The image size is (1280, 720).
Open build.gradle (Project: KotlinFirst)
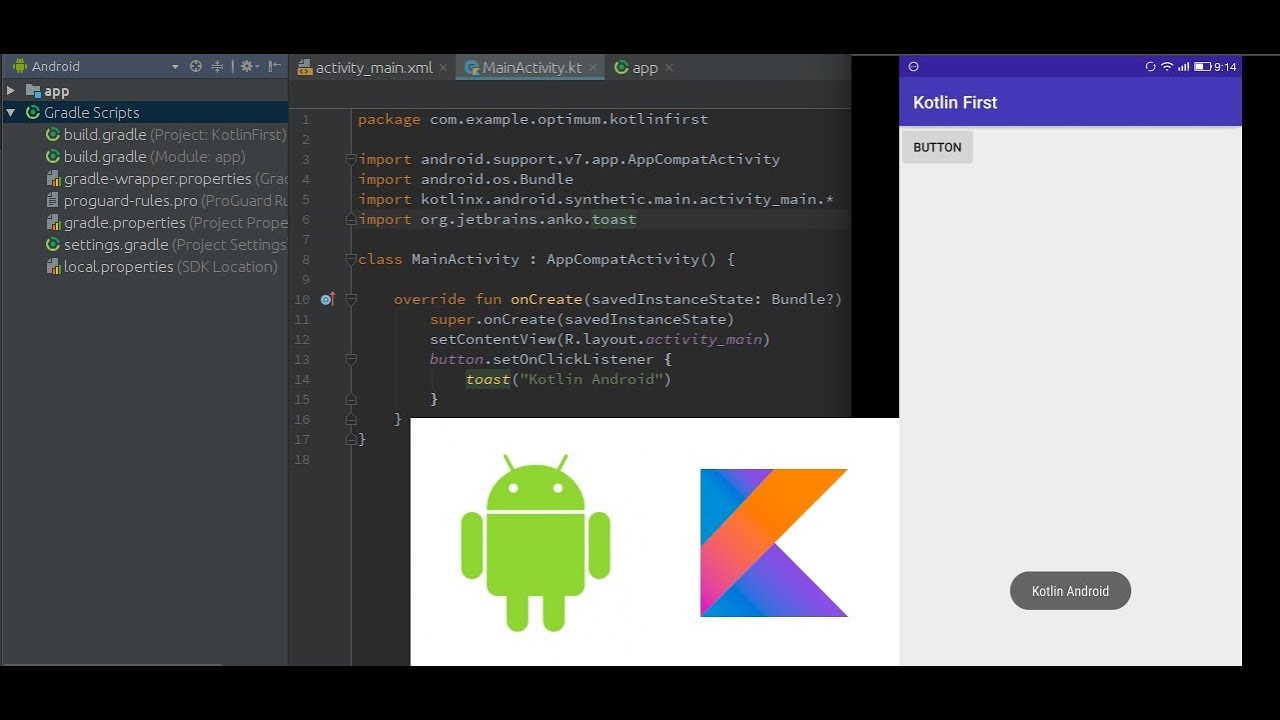(x=166, y=135)
